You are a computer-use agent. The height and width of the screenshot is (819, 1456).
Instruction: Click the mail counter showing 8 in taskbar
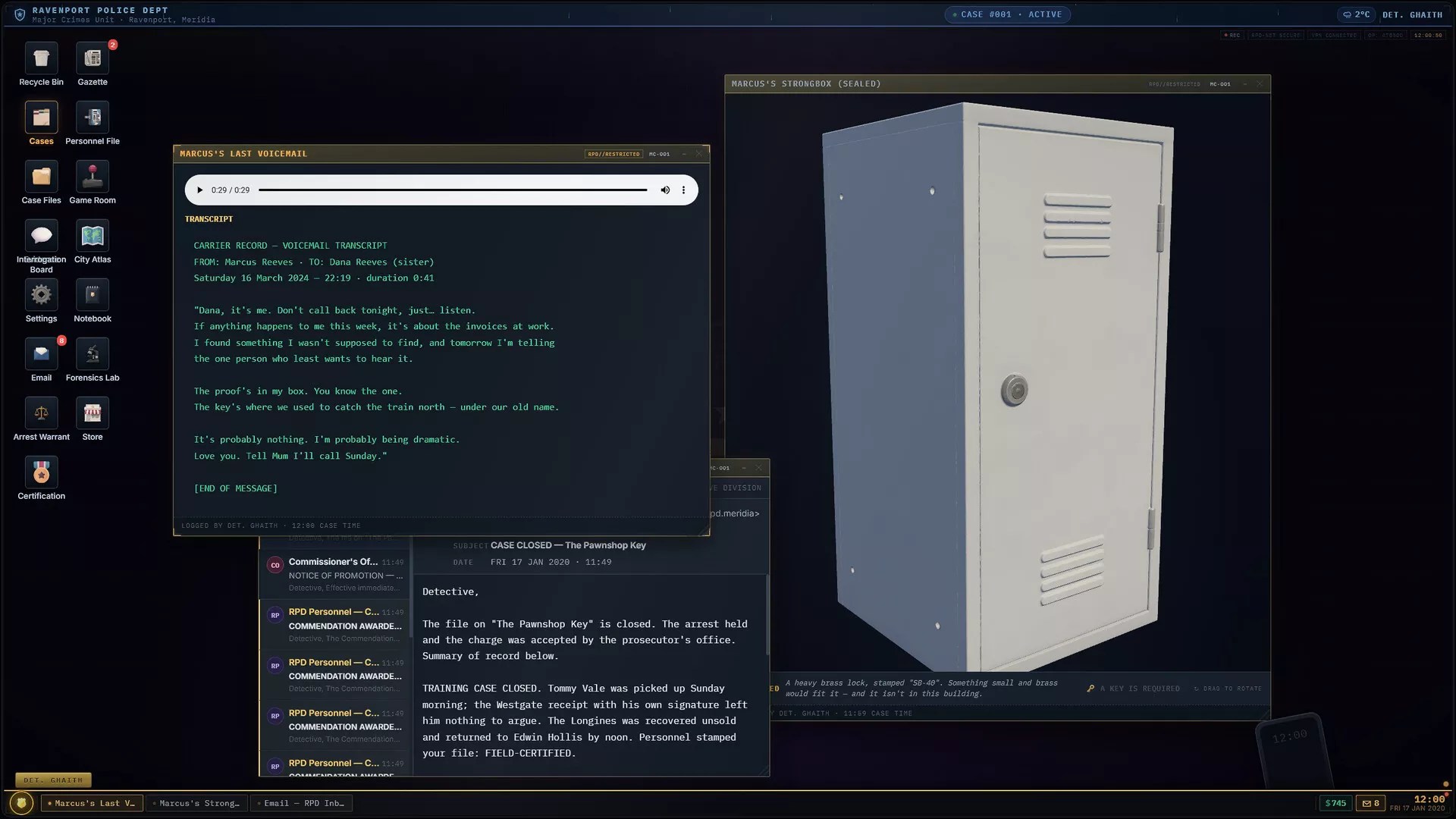point(1371,803)
